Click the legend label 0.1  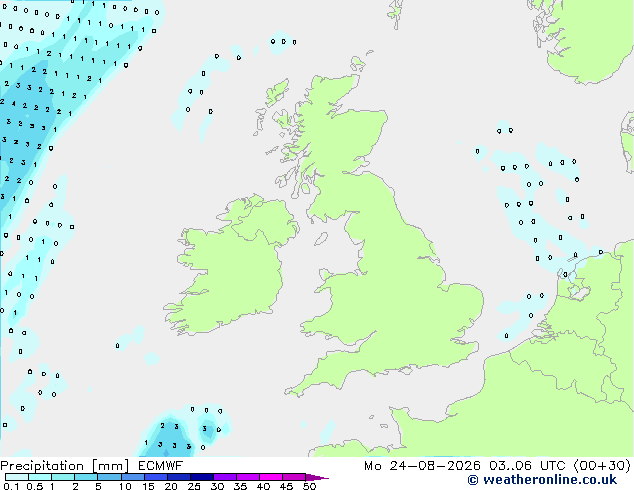tap(11, 486)
